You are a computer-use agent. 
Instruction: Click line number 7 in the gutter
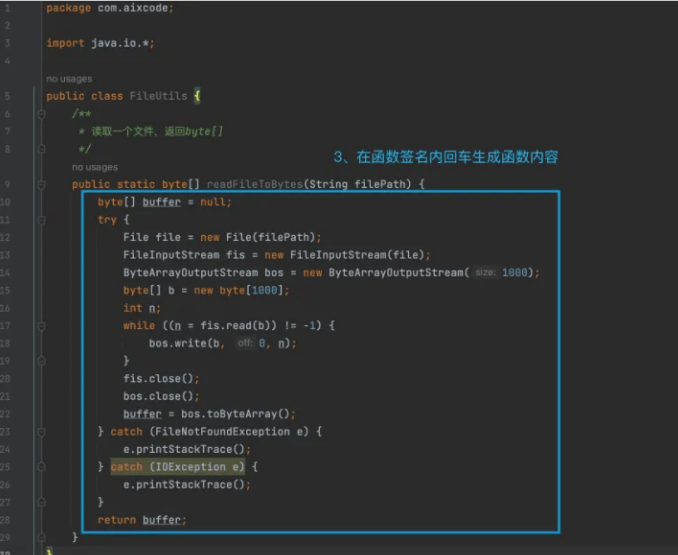pyautogui.click(x=7, y=131)
